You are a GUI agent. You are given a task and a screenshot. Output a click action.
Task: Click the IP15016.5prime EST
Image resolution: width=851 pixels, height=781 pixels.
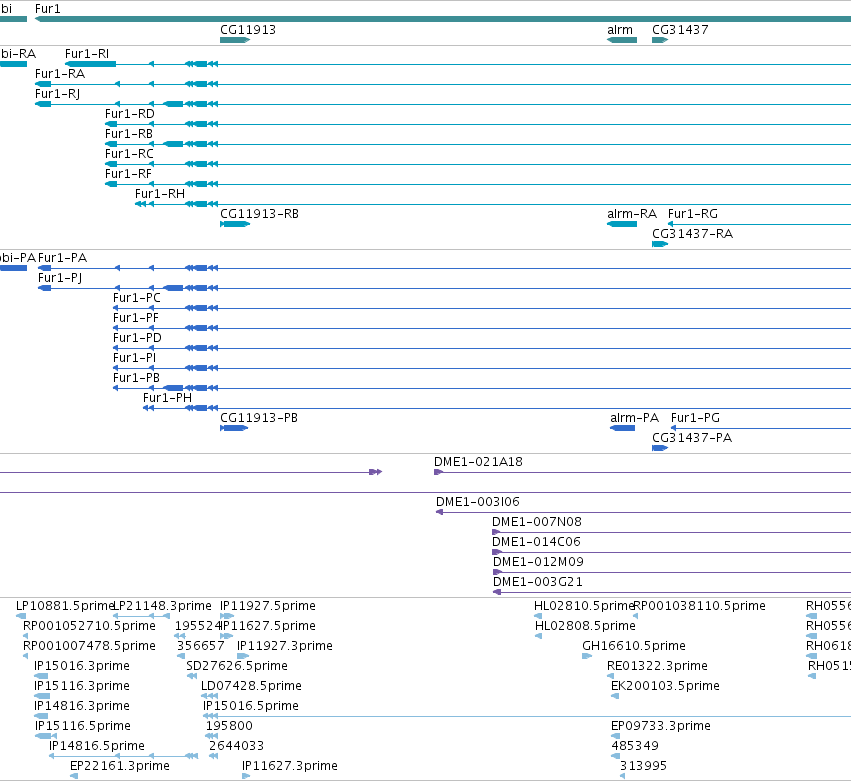527,716
